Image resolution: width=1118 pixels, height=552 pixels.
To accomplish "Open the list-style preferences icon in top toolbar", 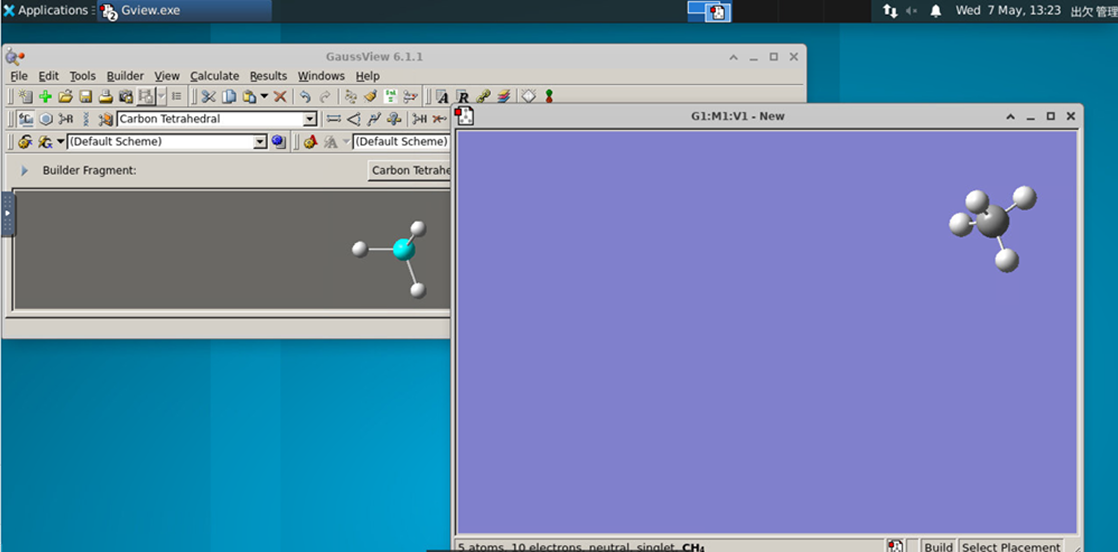I will [x=176, y=96].
